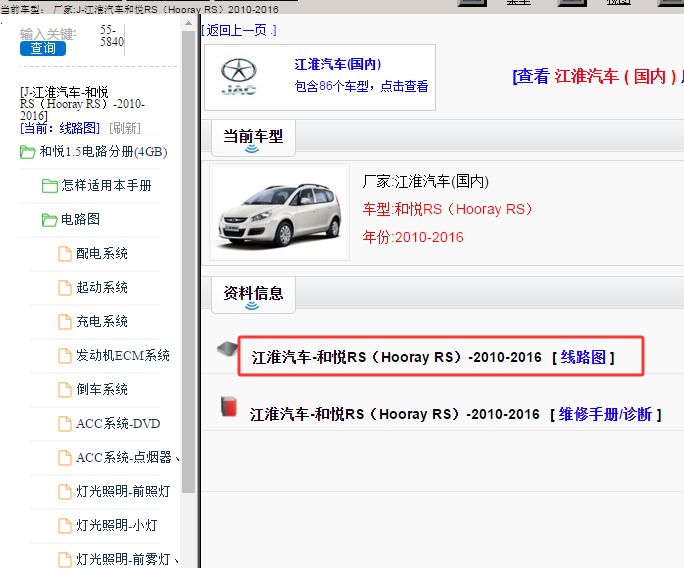Click the 返回上一页 back link
Screen dimensions: 684x568
239,30
